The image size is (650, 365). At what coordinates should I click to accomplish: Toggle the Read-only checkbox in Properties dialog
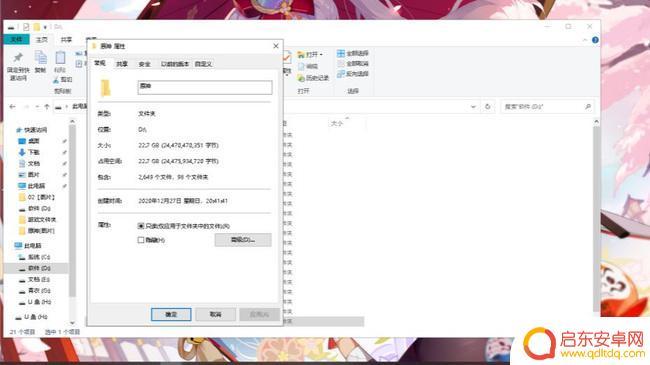pyautogui.click(x=141, y=226)
